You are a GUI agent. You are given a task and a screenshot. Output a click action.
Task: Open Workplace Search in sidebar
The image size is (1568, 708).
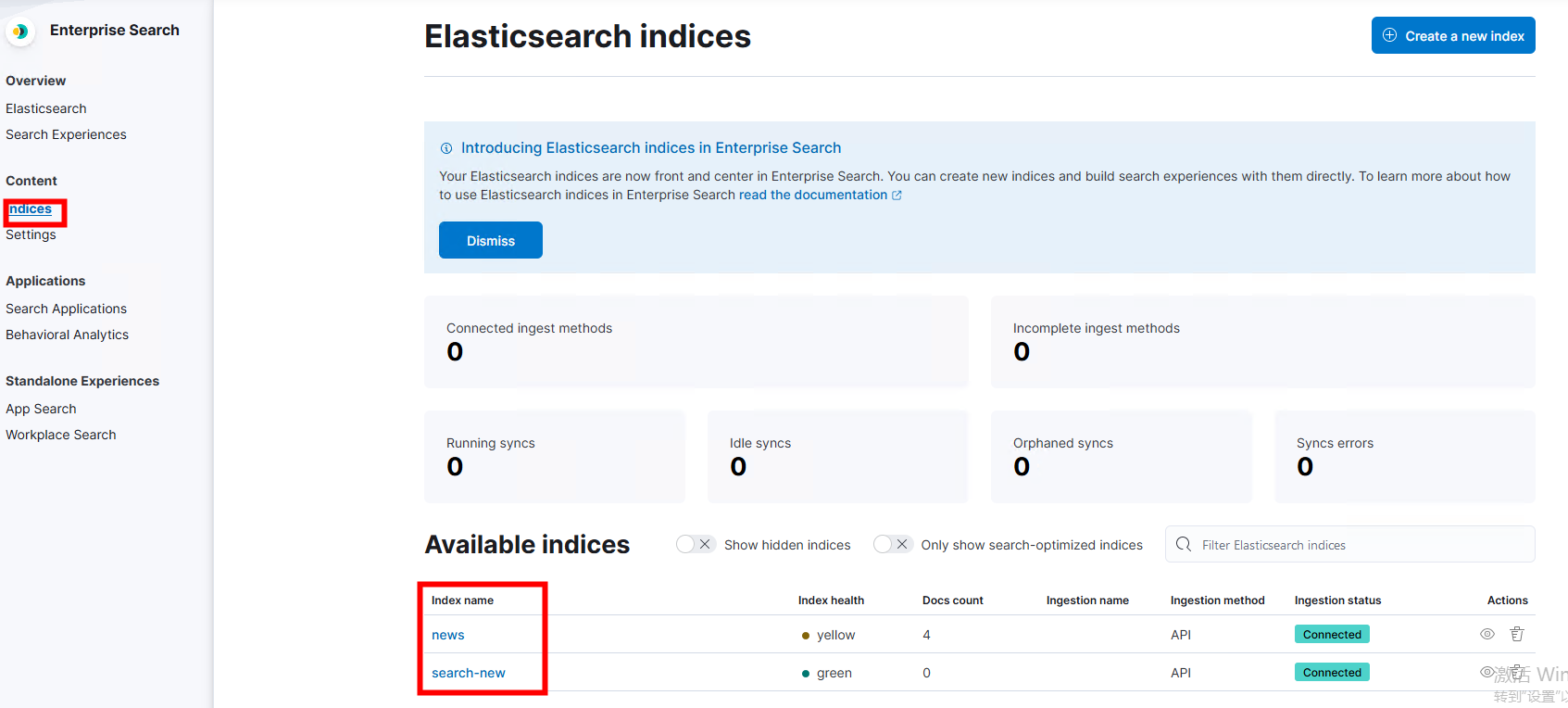pyautogui.click(x=60, y=435)
